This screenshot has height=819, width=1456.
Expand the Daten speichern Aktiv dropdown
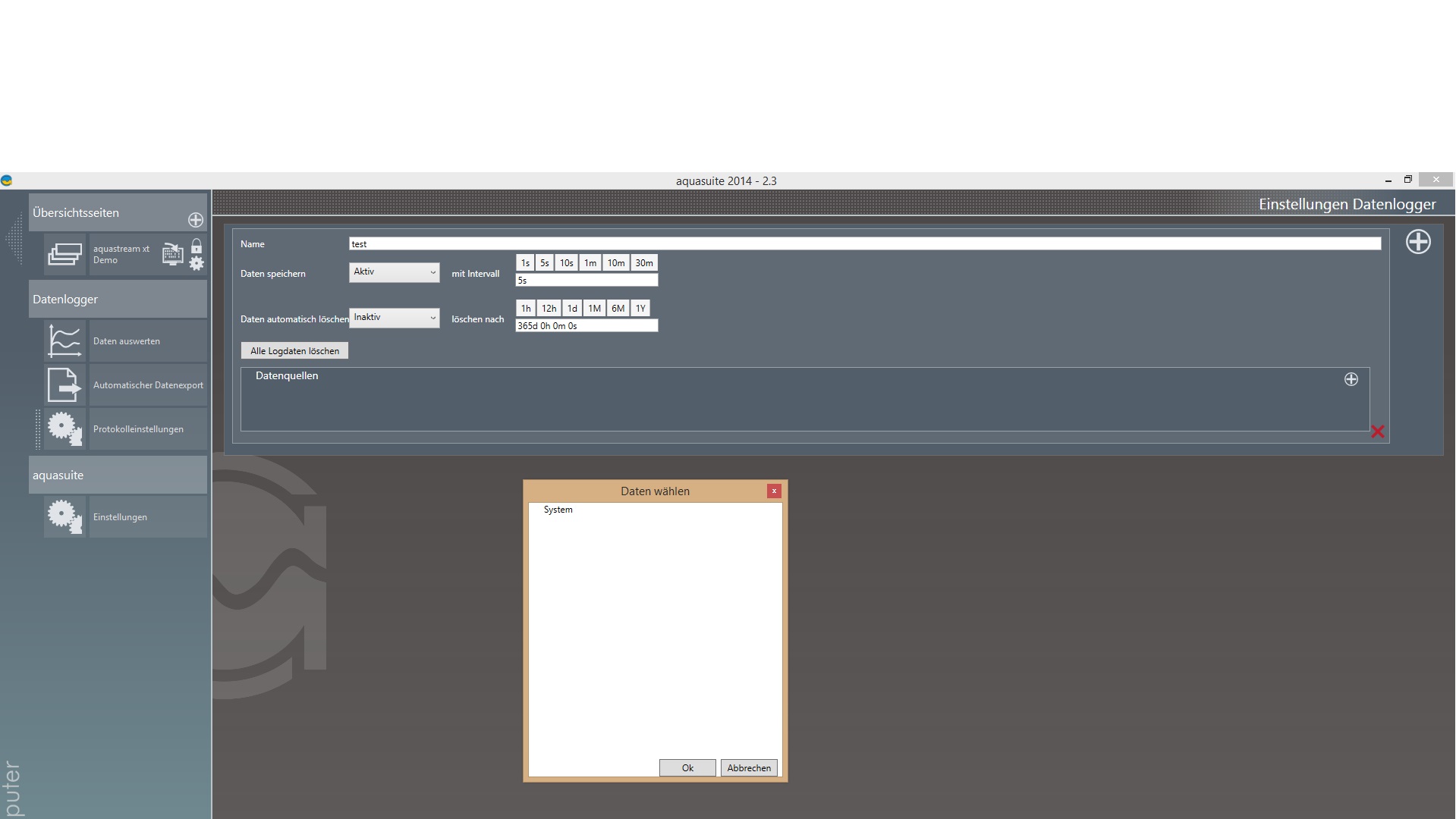(x=394, y=272)
